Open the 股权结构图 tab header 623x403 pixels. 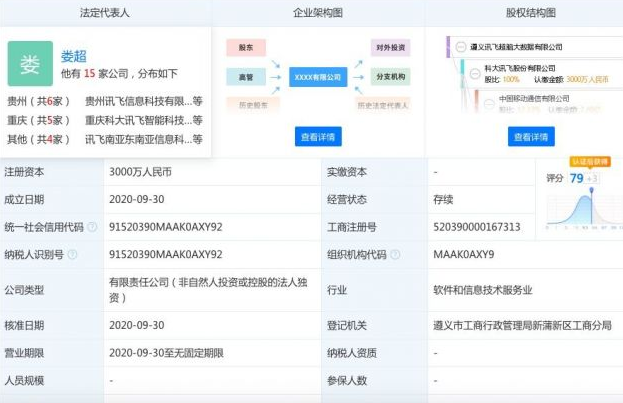pyautogui.click(x=530, y=13)
